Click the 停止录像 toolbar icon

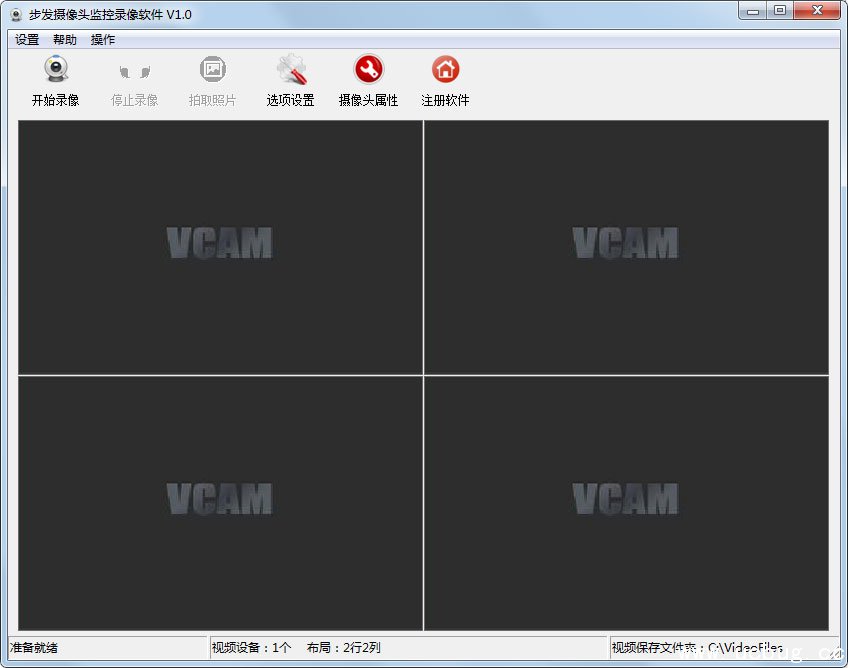pyautogui.click(x=134, y=71)
